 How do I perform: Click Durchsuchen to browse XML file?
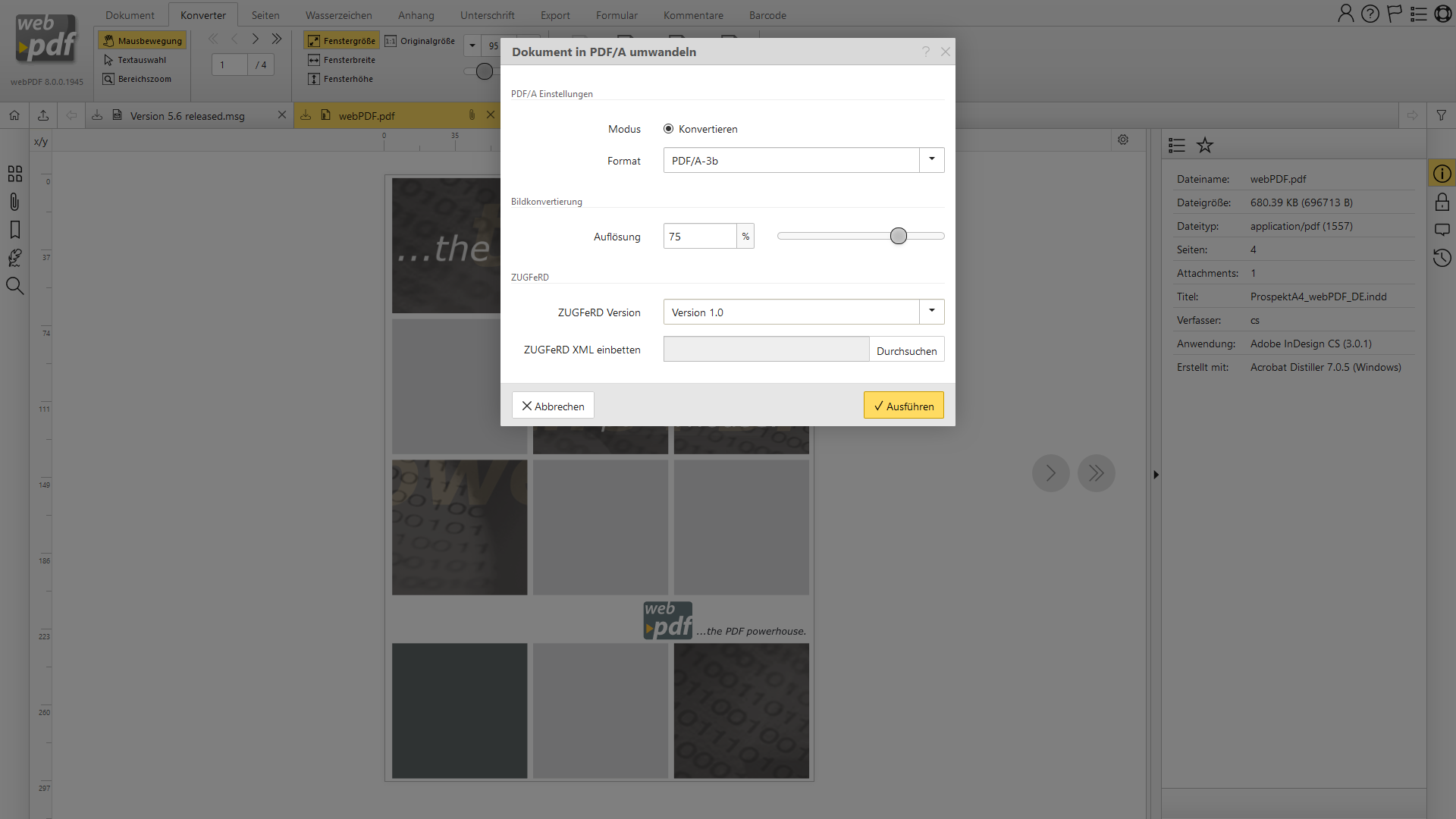906,350
